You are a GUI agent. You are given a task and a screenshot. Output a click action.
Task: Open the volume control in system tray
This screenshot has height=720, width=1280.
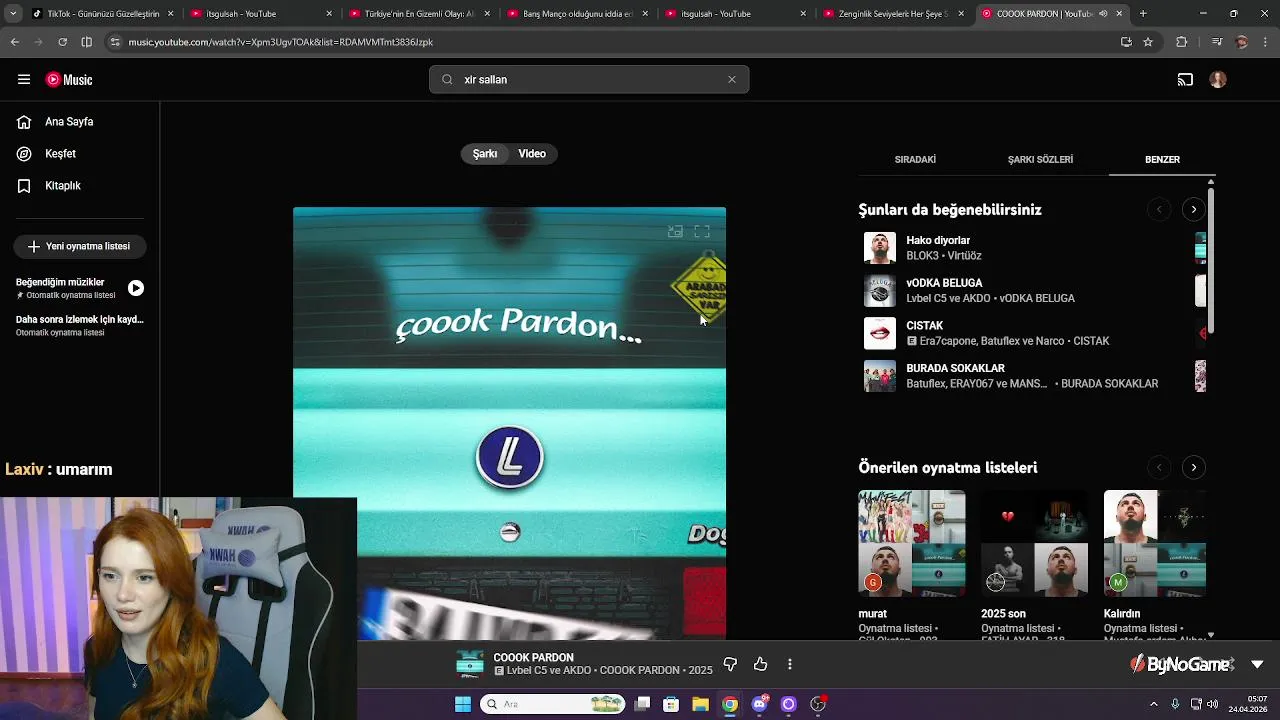pos(1212,704)
